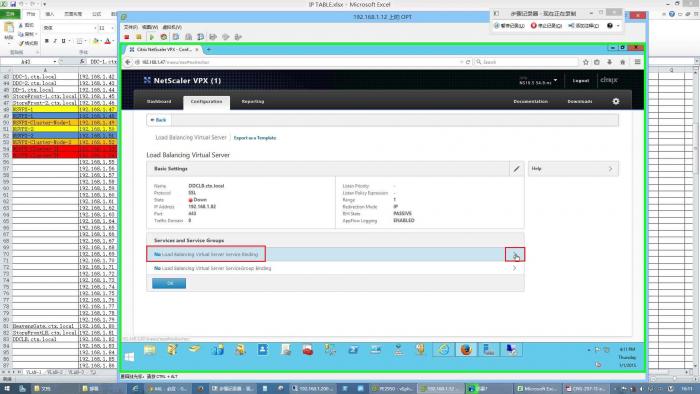The width and height of the screenshot is (700, 394).
Task: Open second menu in VM console menu bar
Action: pos(150,27)
